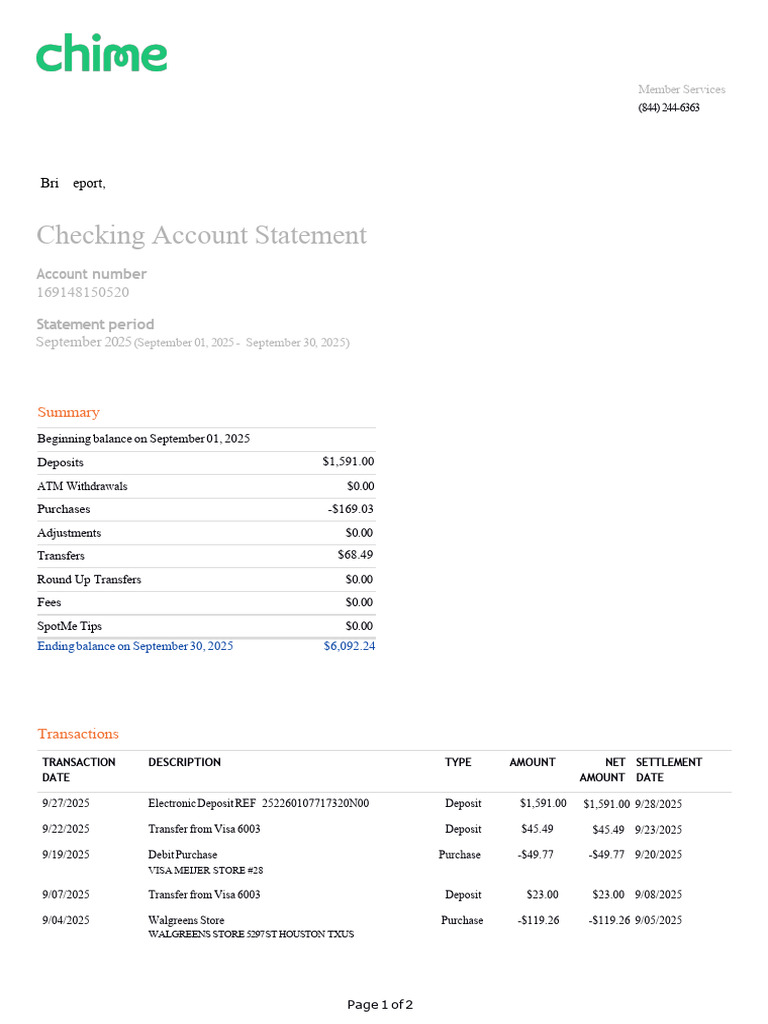The image size is (768, 1024).
Task: Click the $45.49 amount for 9/22 transfer
Action: point(537,829)
